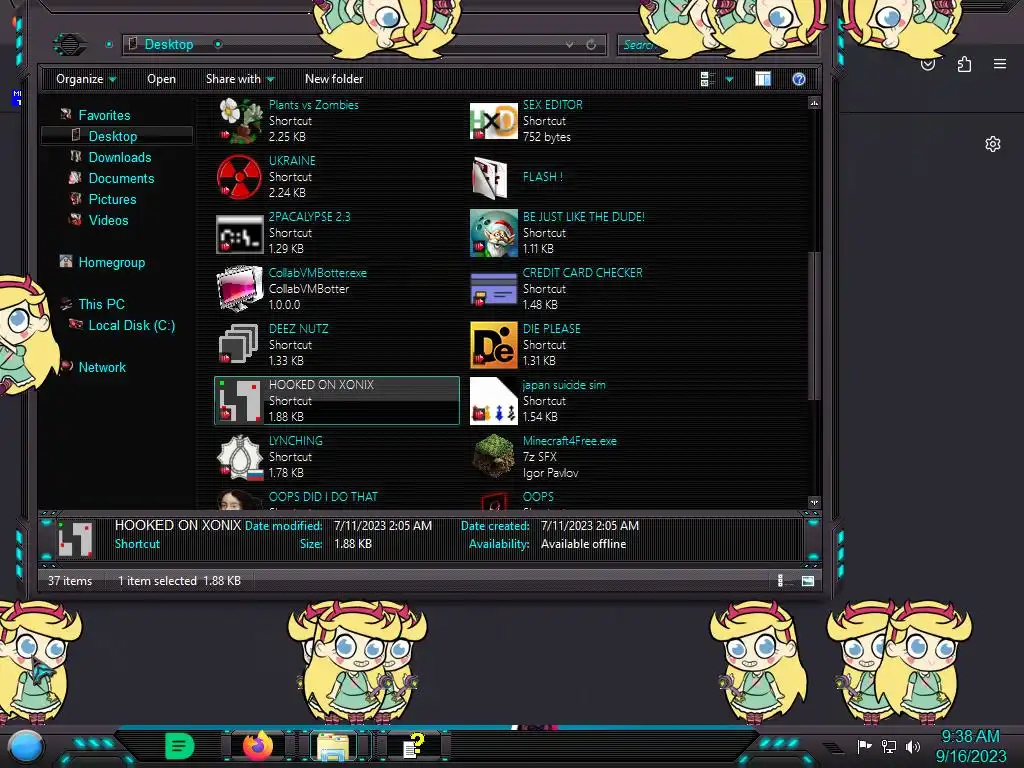Select the UKRAINE radiation shortcut icon
The height and width of the screenshot is (768, 1024).
click(240, 177)
